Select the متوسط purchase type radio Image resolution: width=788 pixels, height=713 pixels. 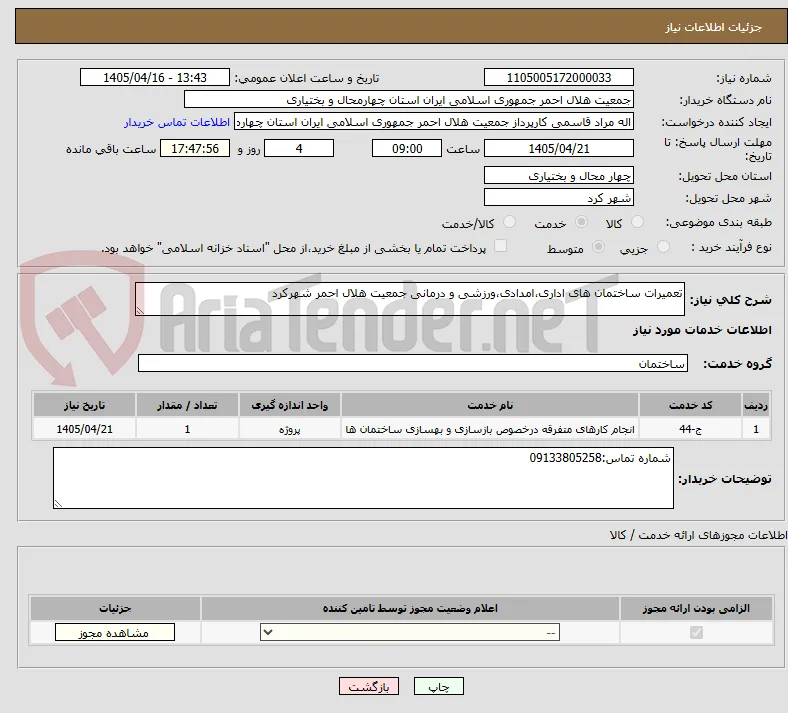tap(598, 246)
